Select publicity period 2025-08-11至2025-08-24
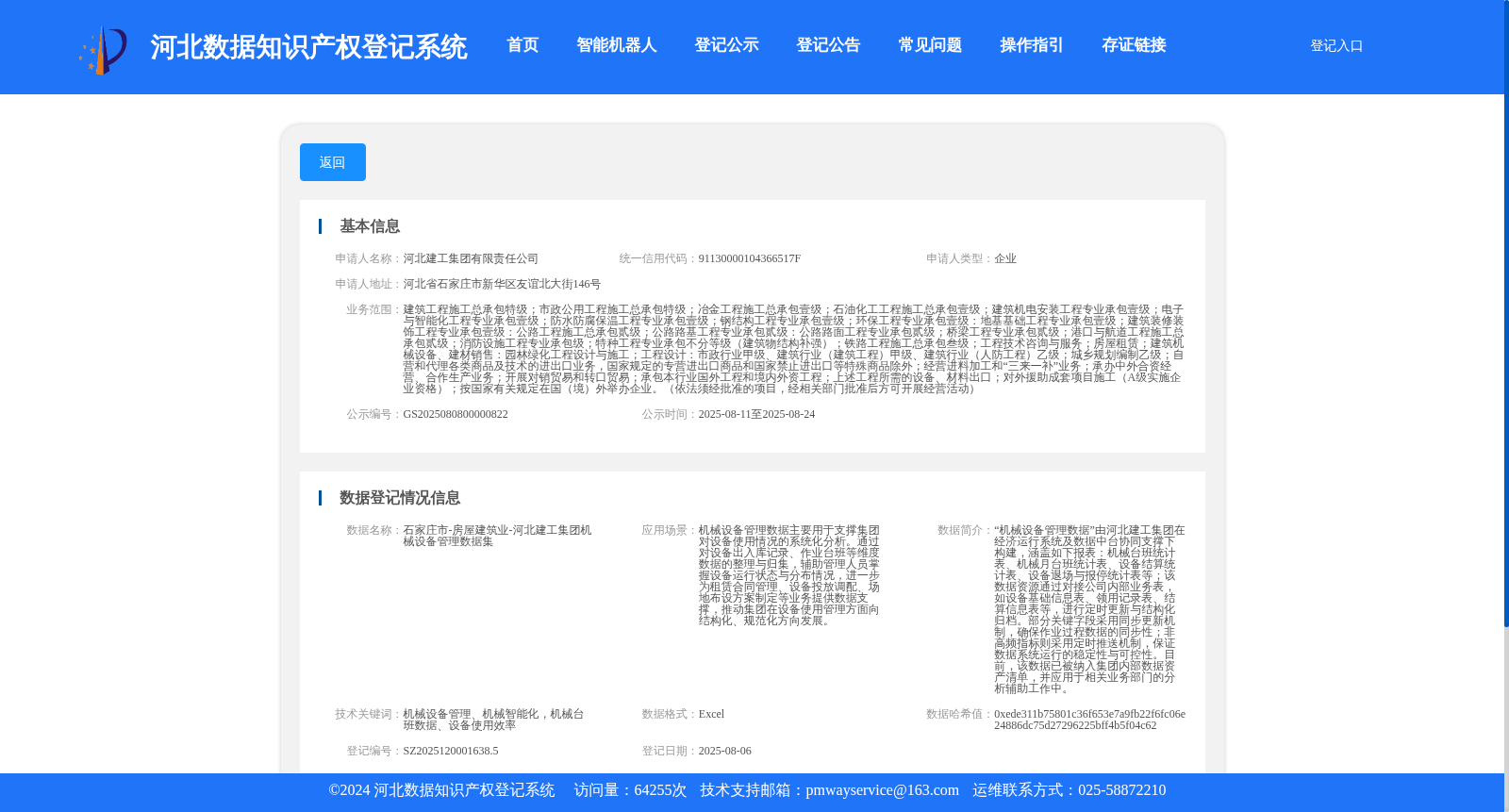This screenshot has width=1509, height=812. point(756,414)
